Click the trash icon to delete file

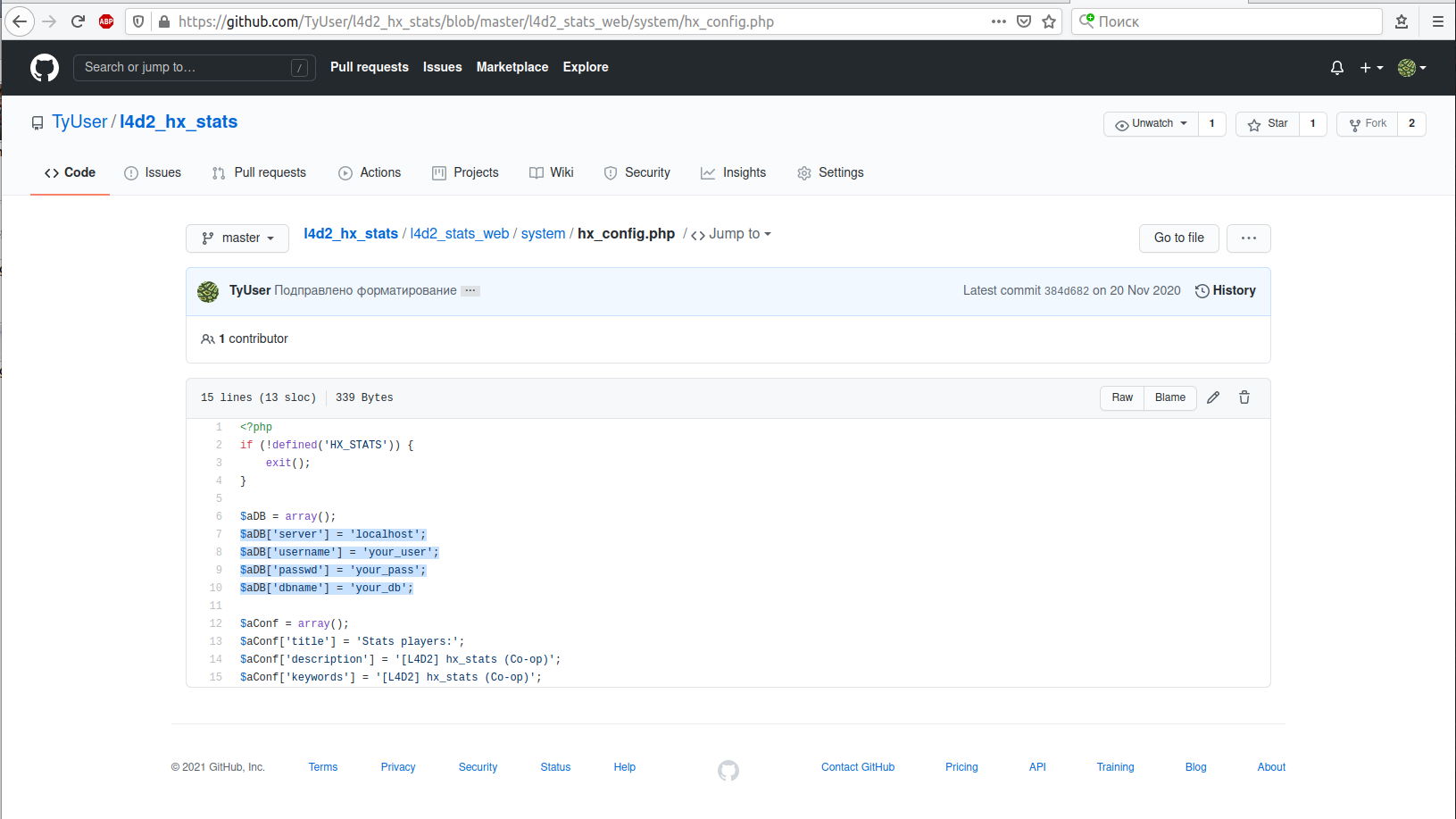click(x=1244, y=397)
